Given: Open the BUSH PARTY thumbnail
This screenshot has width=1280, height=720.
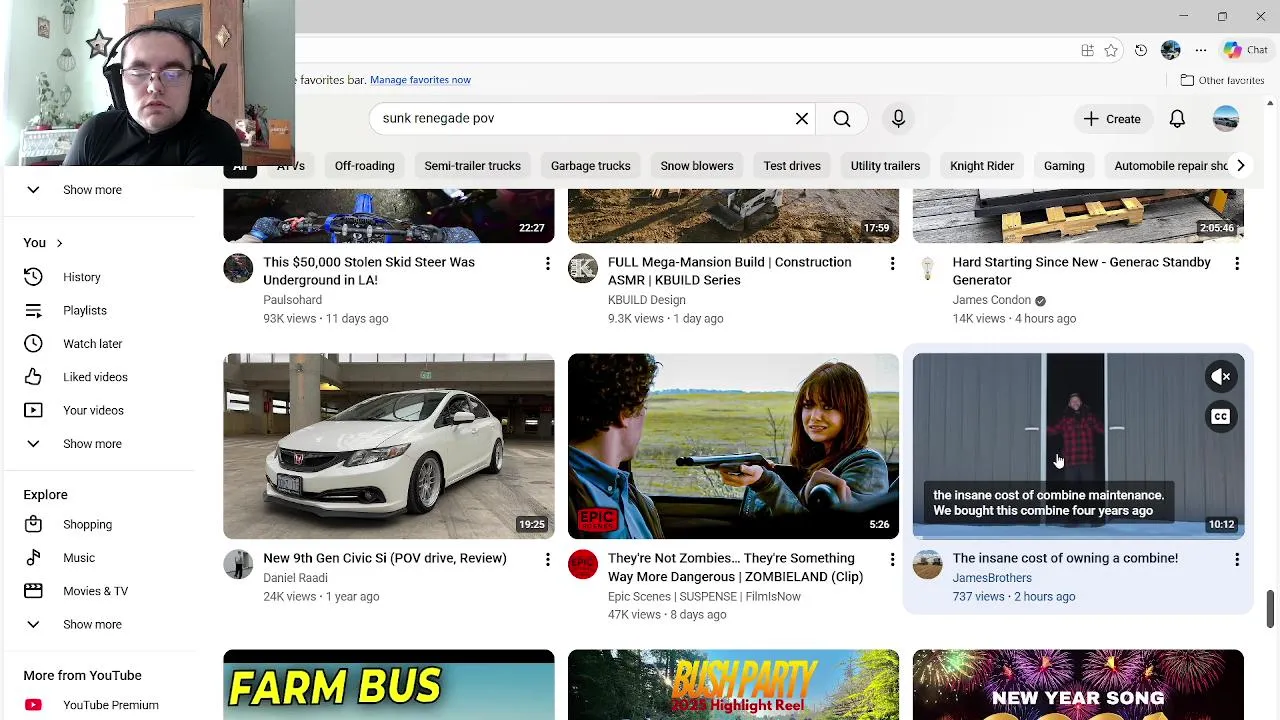Looking at the screenshot, I should point(733,685).
